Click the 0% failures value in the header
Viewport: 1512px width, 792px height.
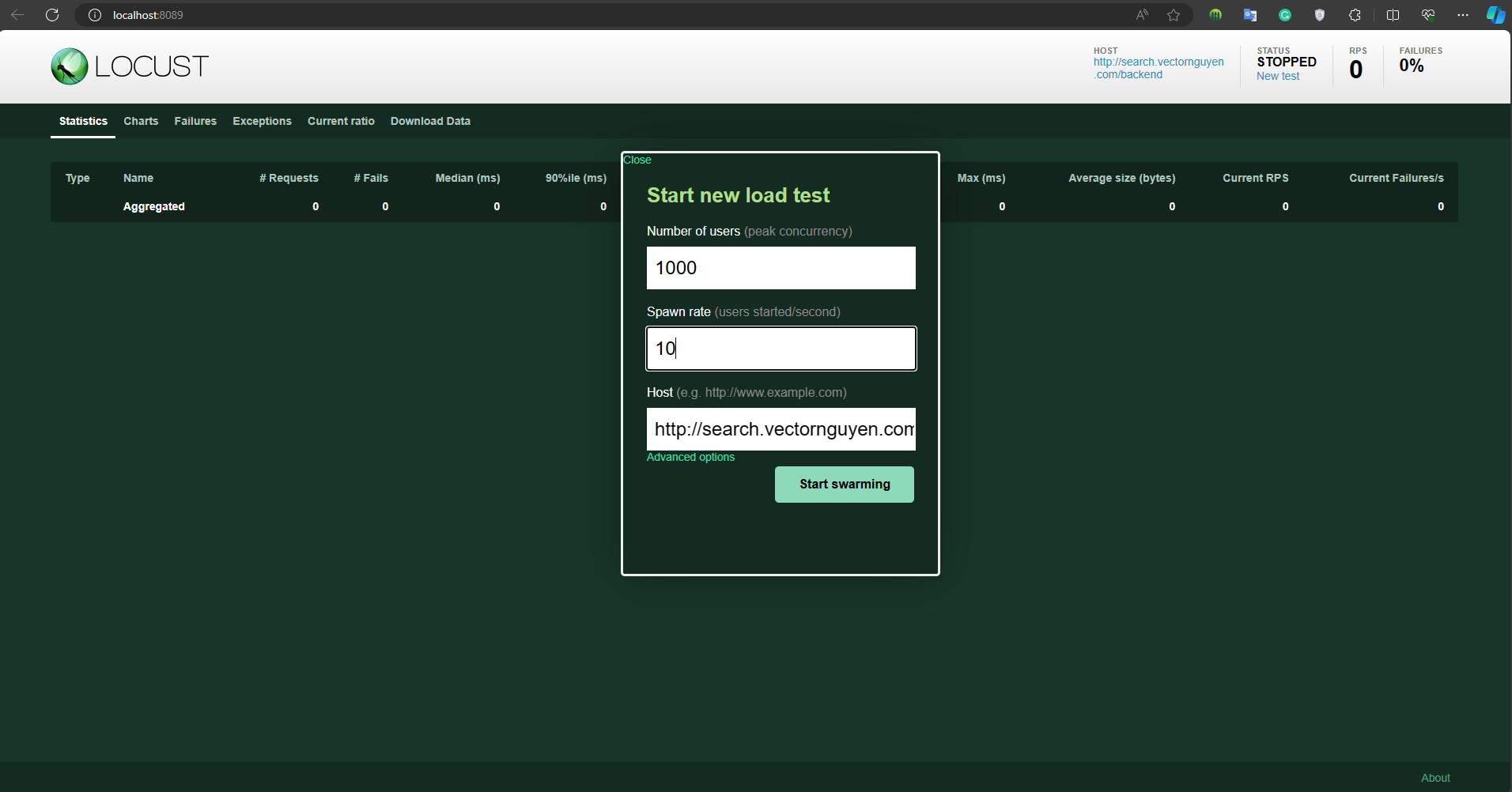click(x=1412, y=66)
